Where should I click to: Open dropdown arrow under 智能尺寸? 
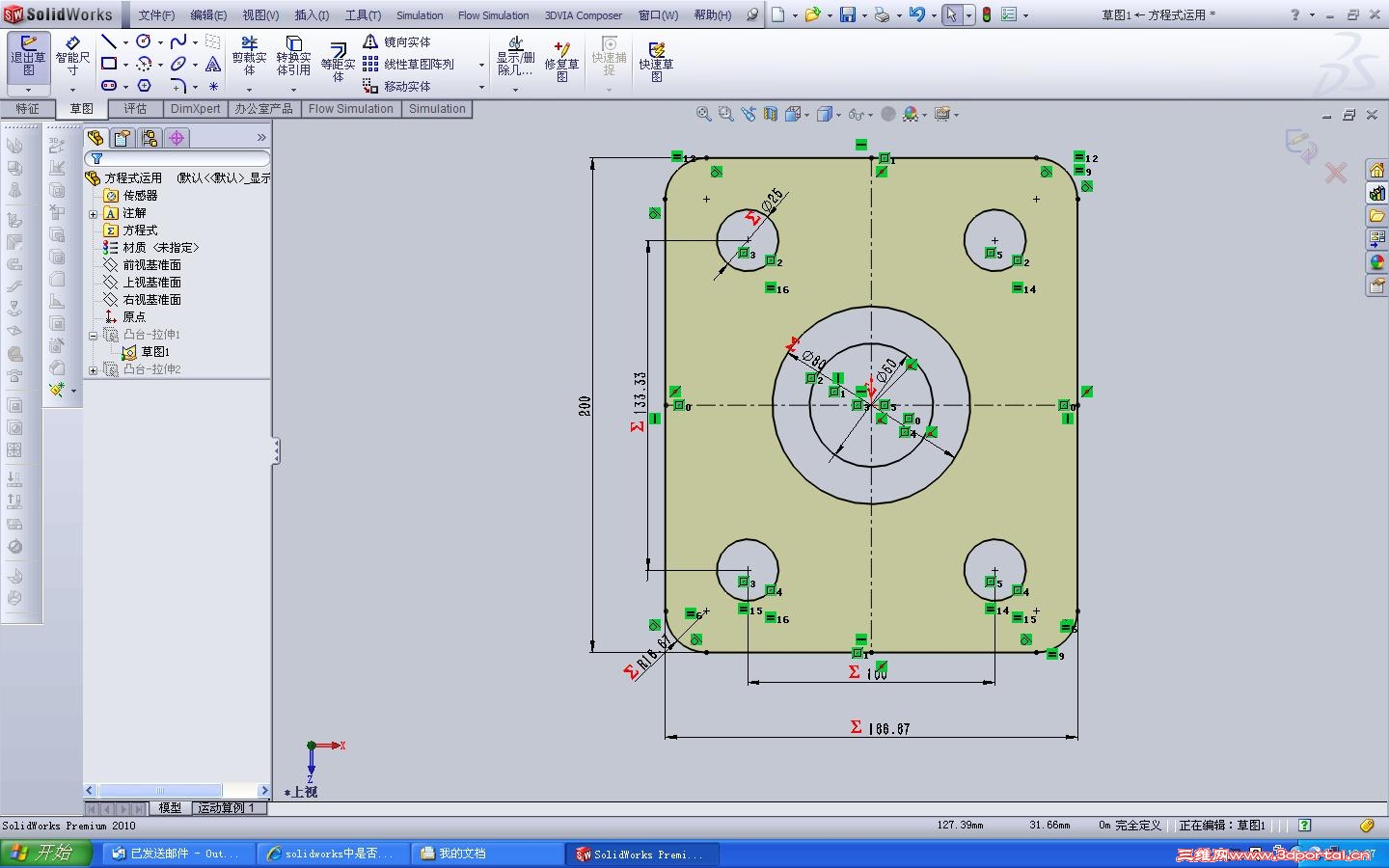click(x=72, y=90)
